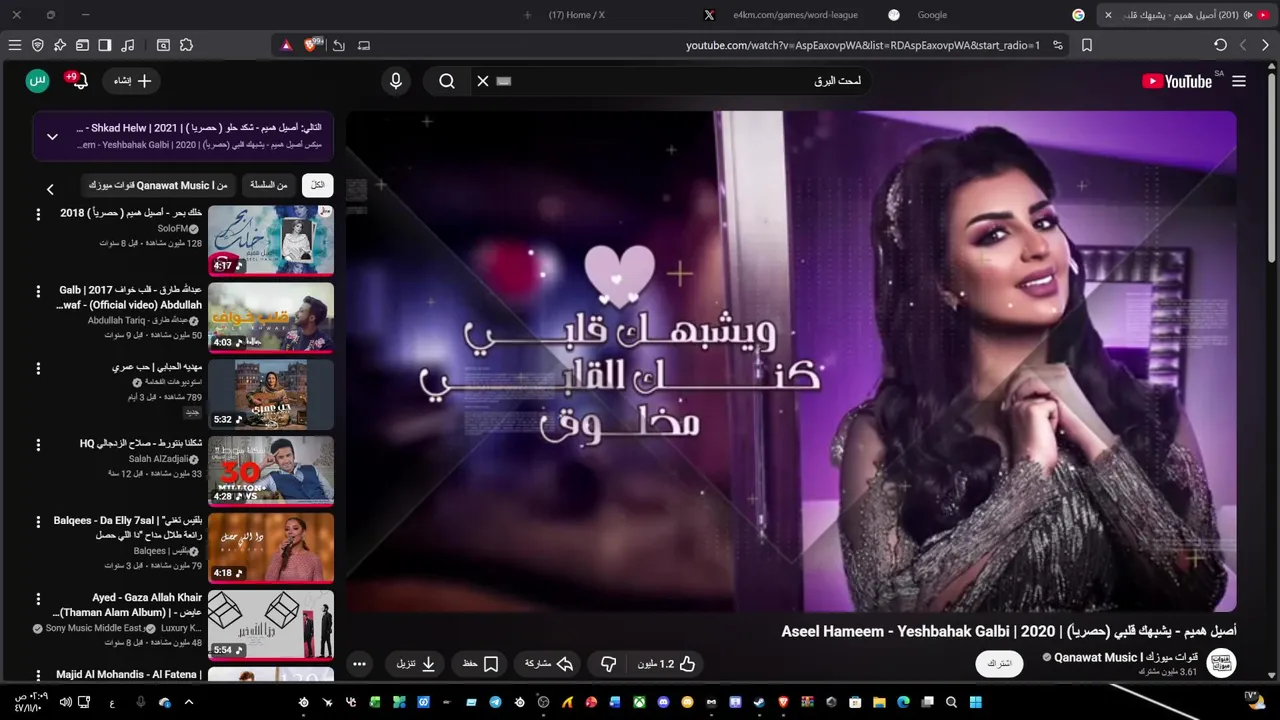Open the tab search icon
Viewport: 1280px width, 720px height.
pyautogui.click(x=163, y=45)
